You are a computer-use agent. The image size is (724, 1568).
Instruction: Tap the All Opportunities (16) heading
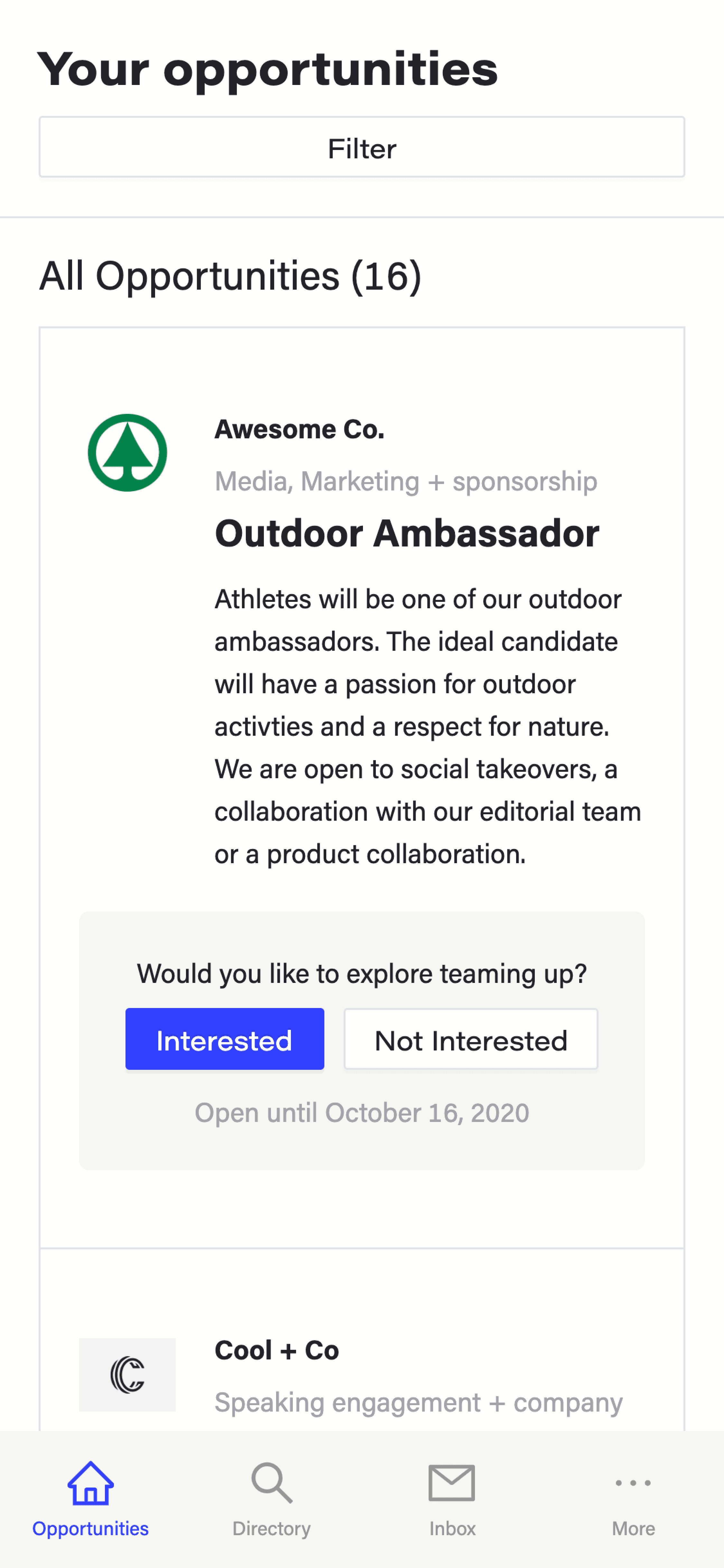point(231,276)
